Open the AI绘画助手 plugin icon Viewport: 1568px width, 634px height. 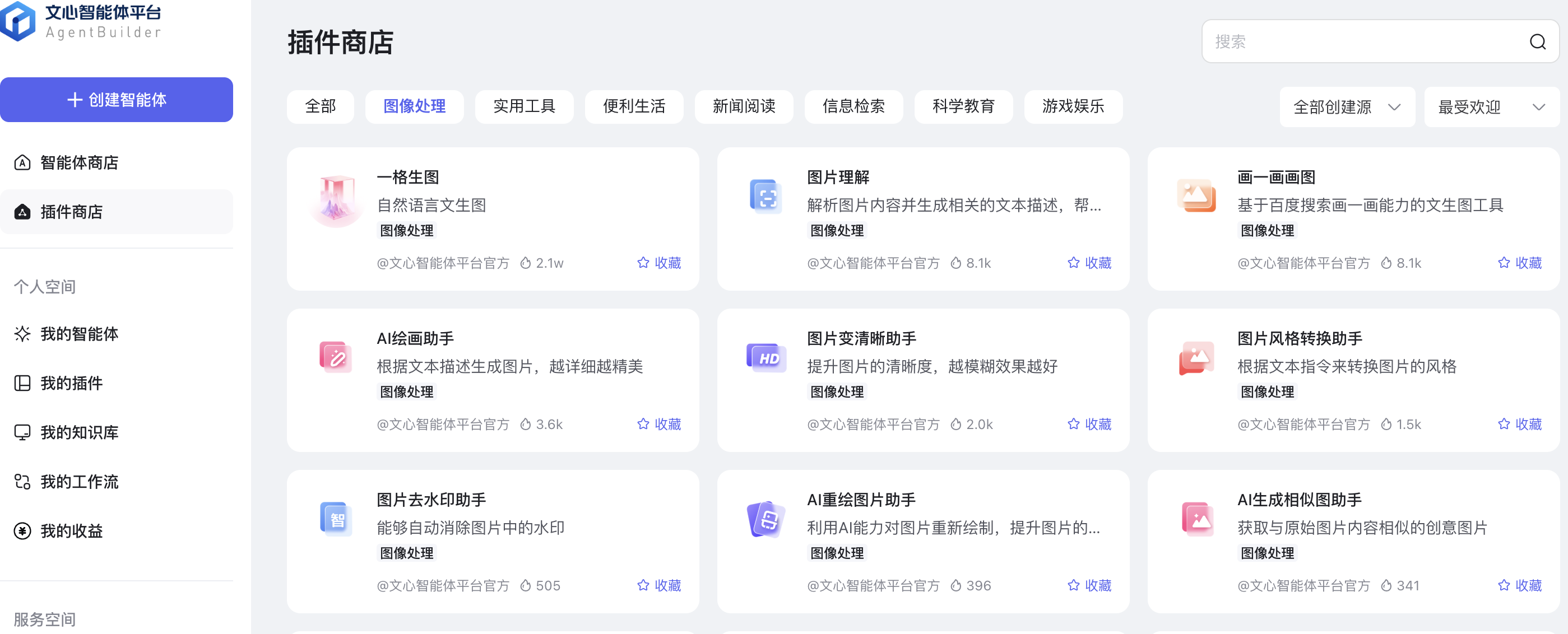[336, 358]
